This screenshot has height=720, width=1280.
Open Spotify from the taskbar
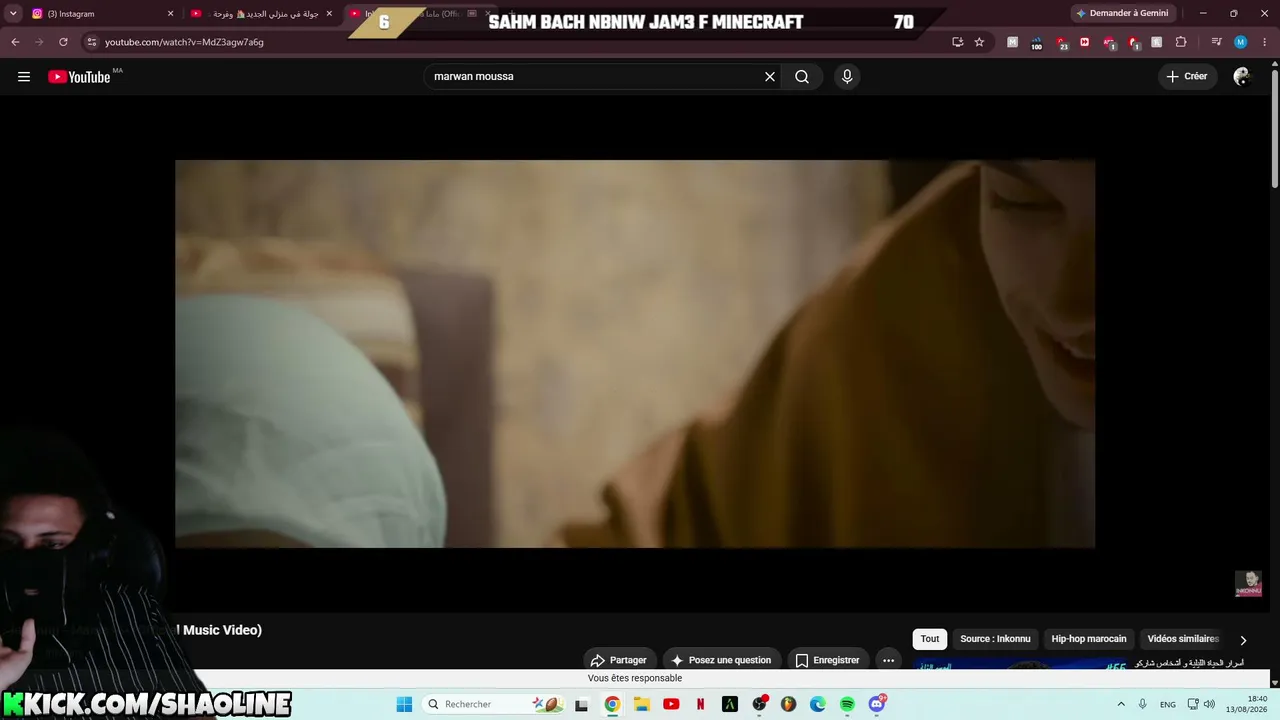point(847,704)
